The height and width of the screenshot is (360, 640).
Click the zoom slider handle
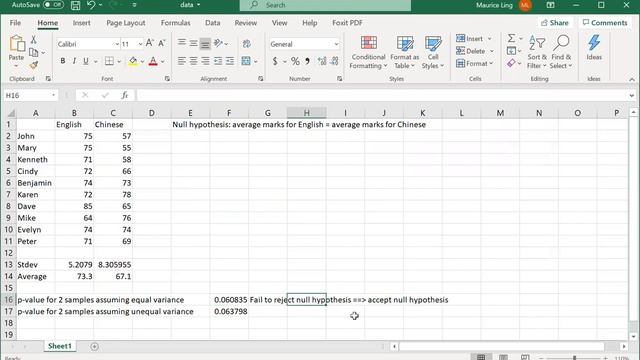[x=574, y=358]
